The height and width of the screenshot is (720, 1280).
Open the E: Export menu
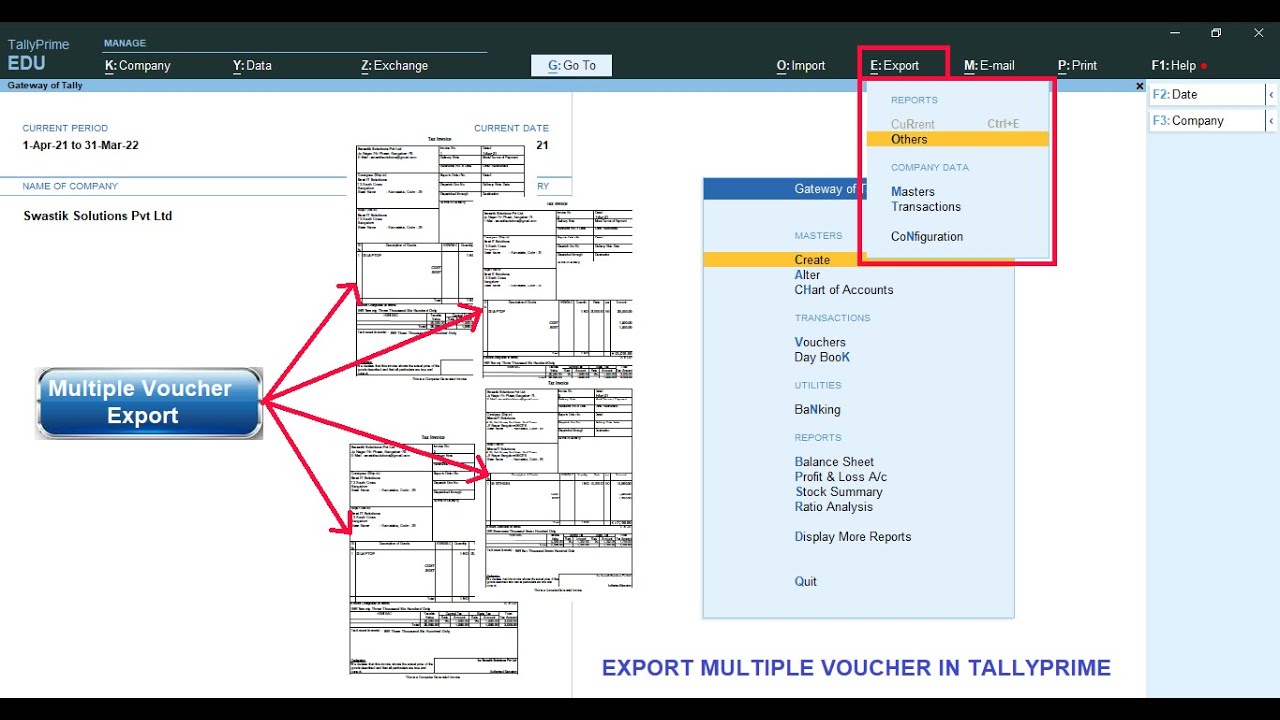[x=895, y=66]
